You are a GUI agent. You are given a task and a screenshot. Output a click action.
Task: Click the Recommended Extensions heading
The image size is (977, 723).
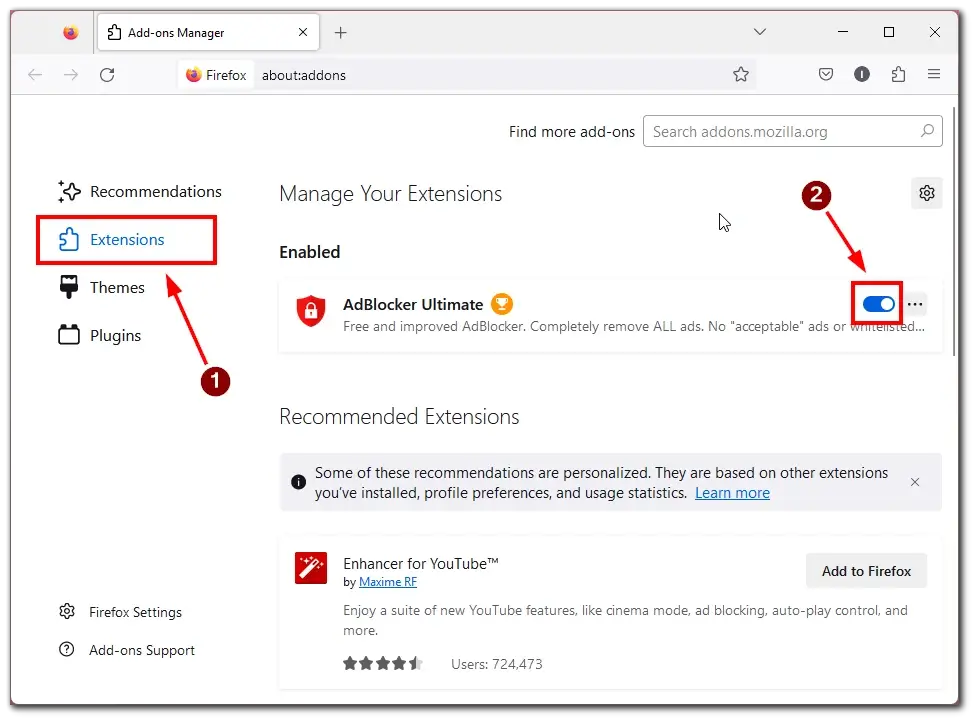(x=399, y=416)
